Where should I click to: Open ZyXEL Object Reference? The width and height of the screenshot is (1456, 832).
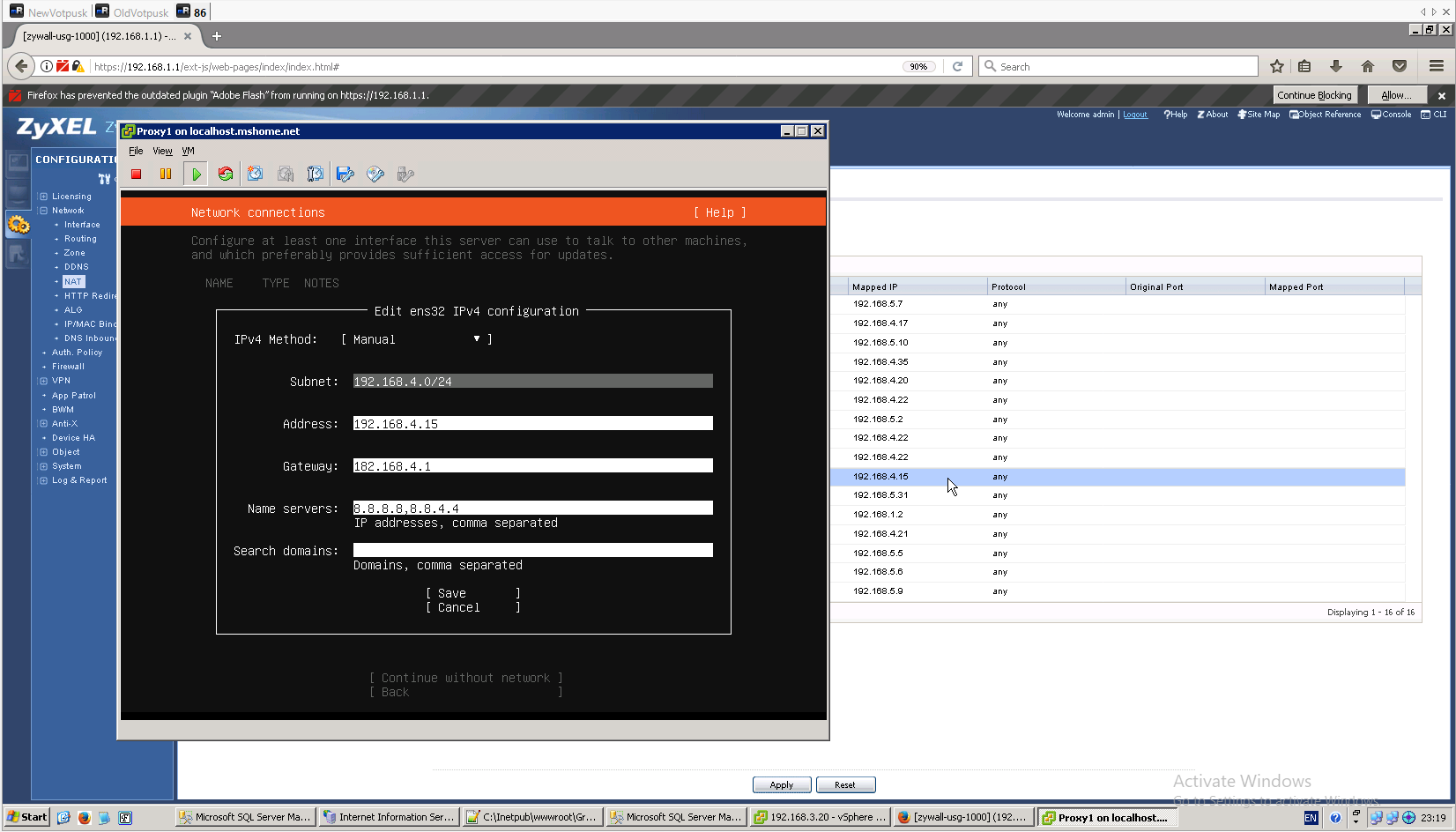click(1326, 115)
